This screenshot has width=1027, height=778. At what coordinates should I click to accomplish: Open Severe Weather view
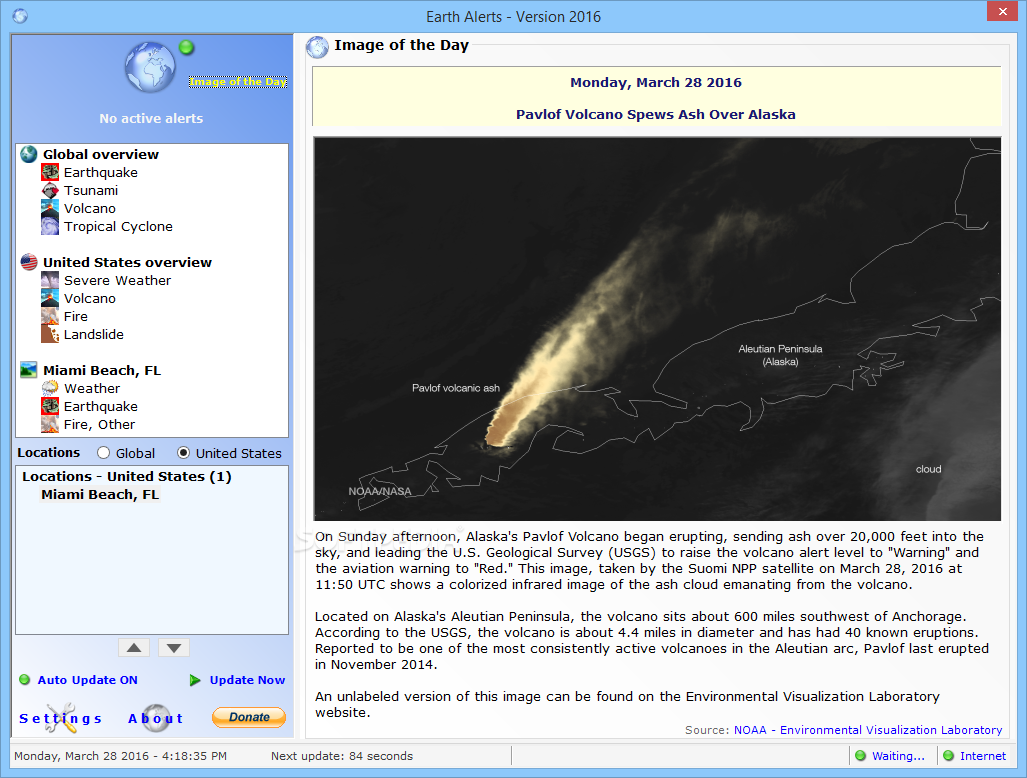117,280
